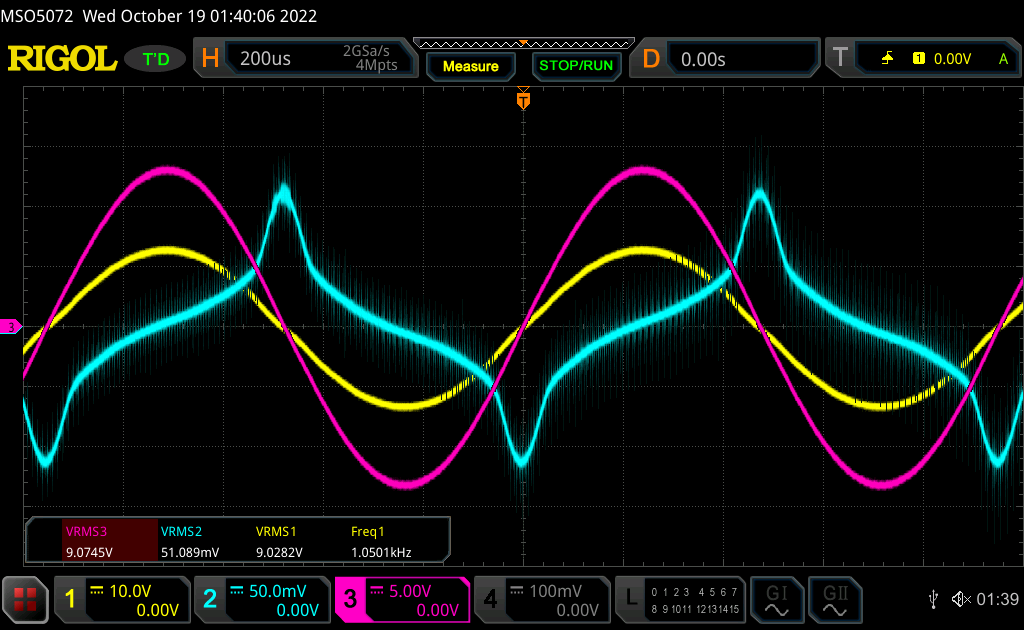Toggle channel 1 with 10.0V scale
The image size is (1024, 630).
[122, 599]
